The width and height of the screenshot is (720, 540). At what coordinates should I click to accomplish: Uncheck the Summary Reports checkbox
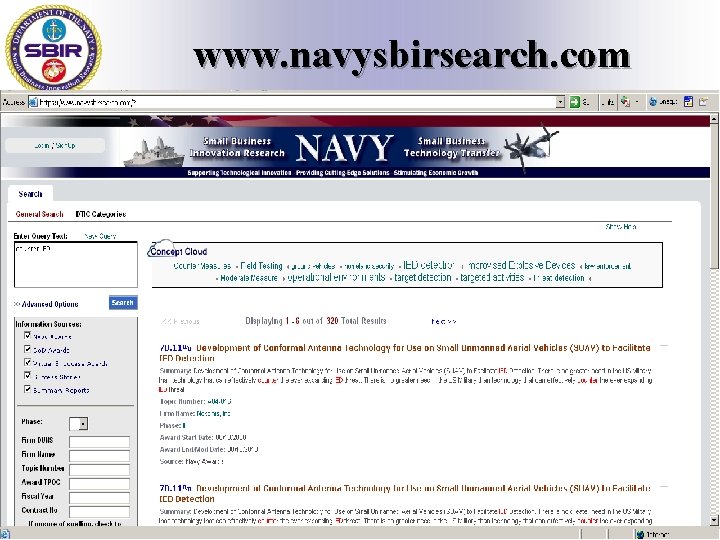coord(28,389)
